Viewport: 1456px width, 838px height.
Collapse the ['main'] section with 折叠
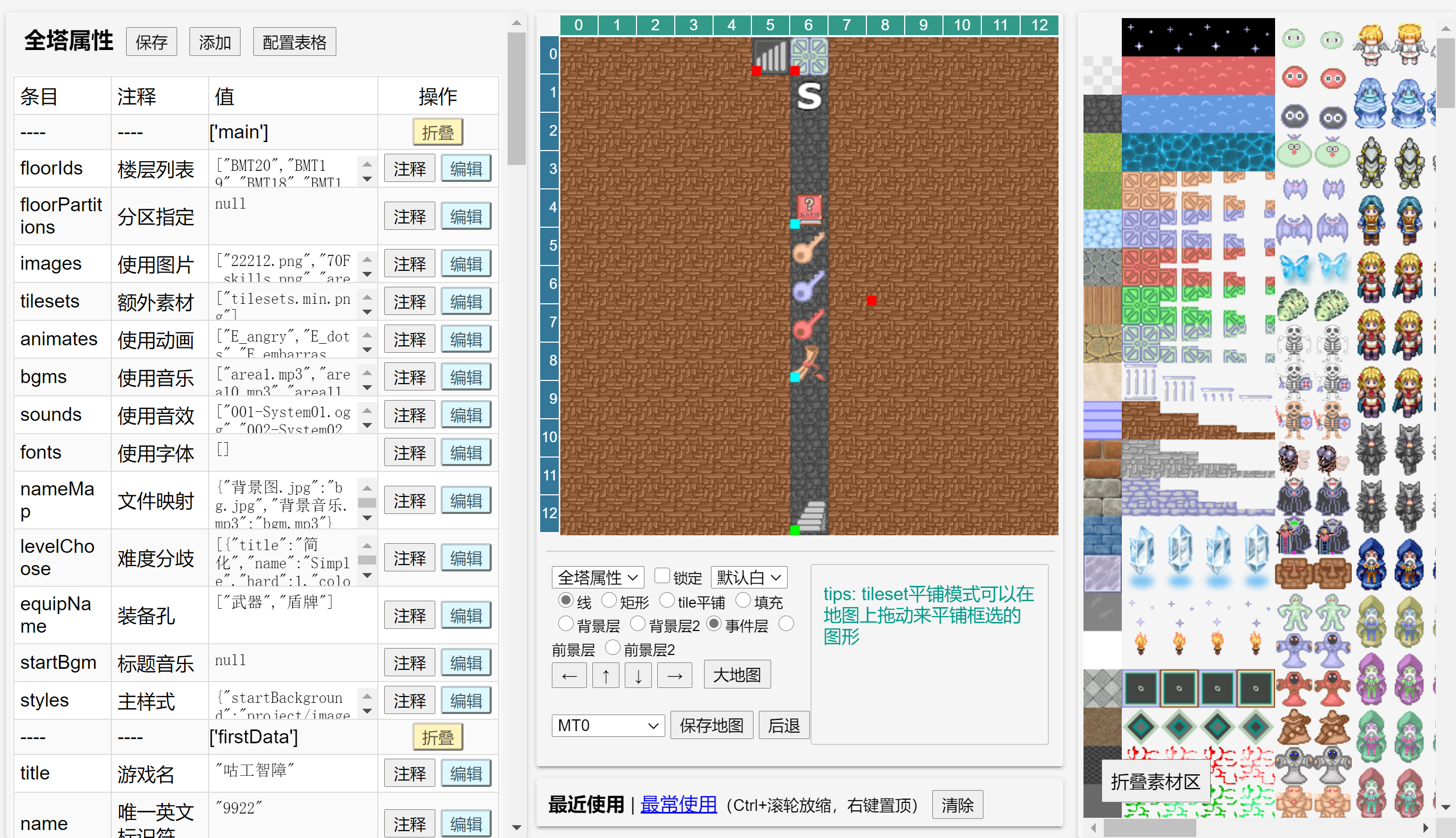click(438, 132)
